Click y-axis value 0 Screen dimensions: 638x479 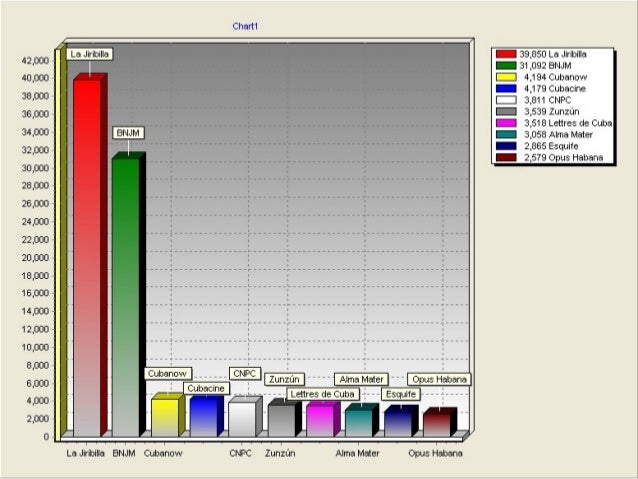[x=46, y=437]
